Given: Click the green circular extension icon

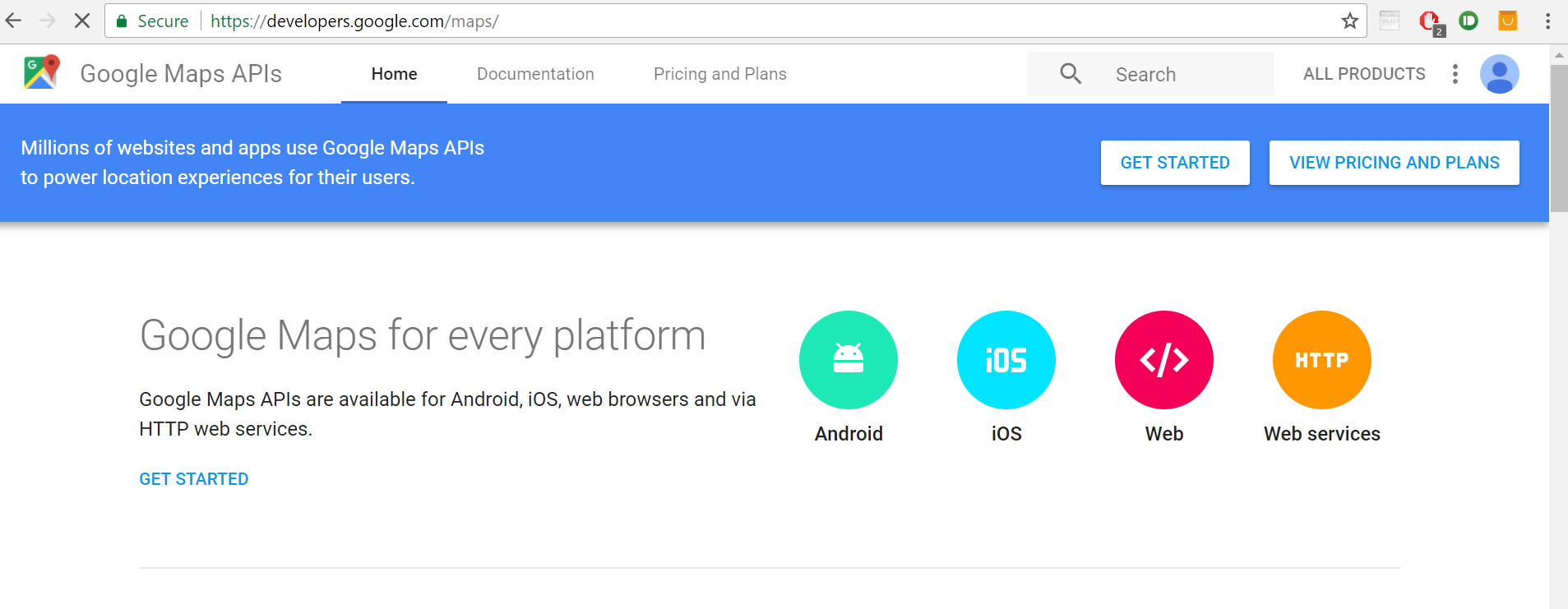Looking at the screenshot, I should coord(1469,21).
